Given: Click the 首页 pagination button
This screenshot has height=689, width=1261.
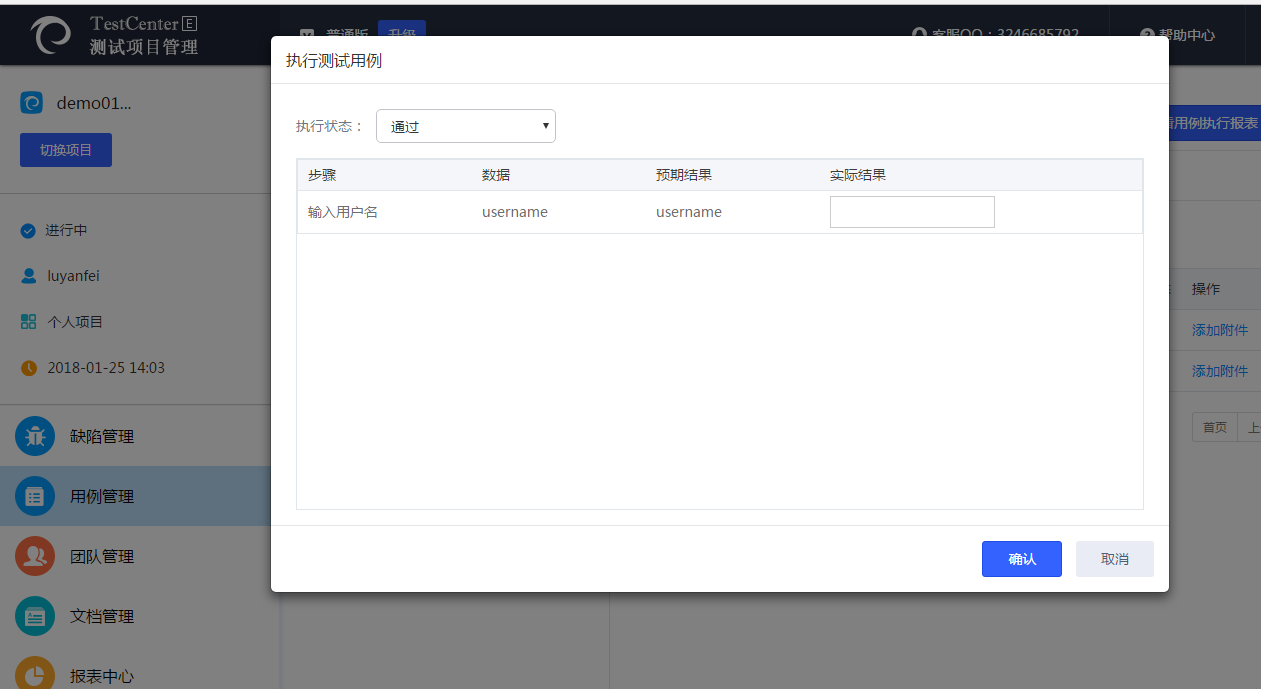Looking at the screenshot, I should coord(1214,427).
